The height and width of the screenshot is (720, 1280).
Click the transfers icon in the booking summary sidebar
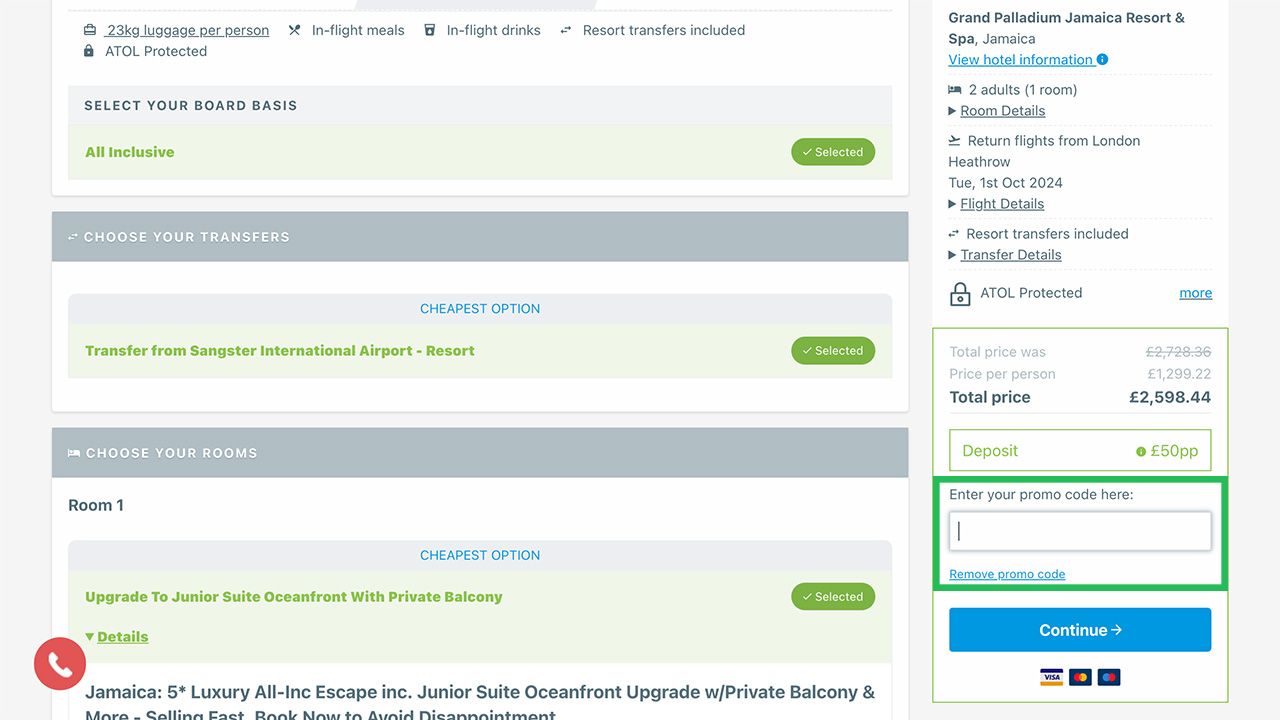click(954, 234)
